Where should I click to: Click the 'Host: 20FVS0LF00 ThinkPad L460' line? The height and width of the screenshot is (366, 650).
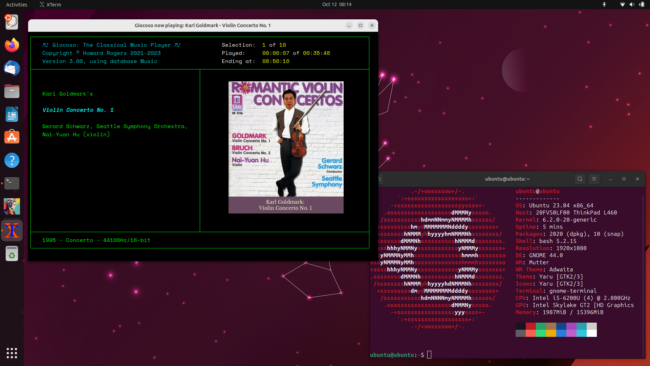[566, 213]
